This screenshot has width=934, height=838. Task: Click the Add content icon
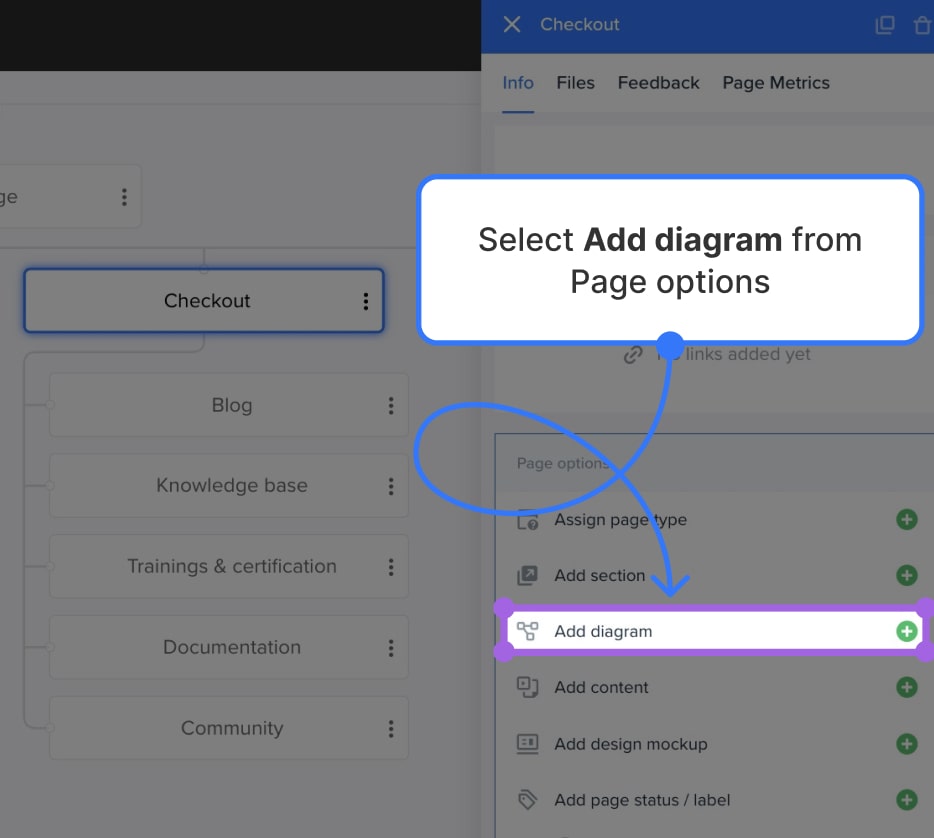click(527, 687)
